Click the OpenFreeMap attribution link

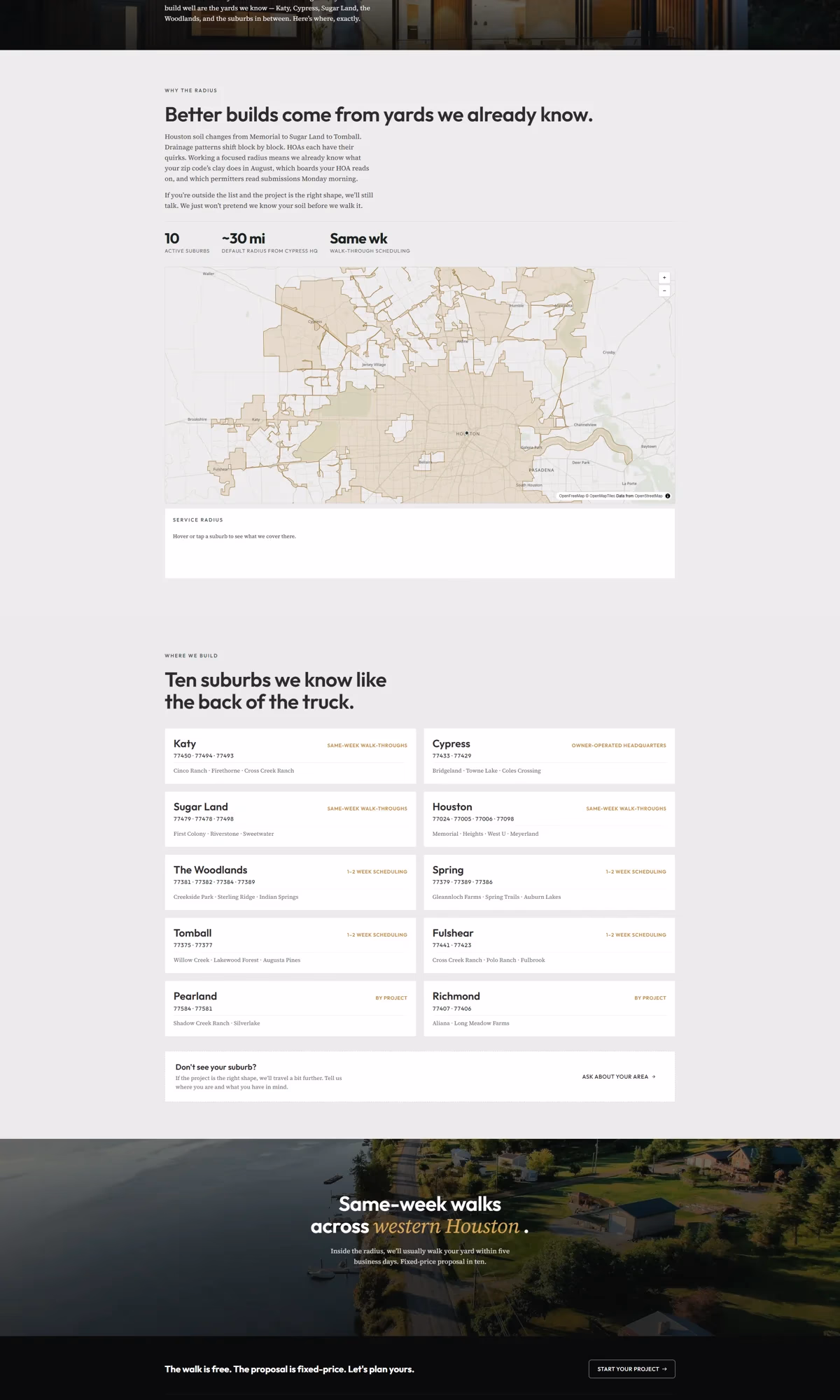click(x=571, y=496)
